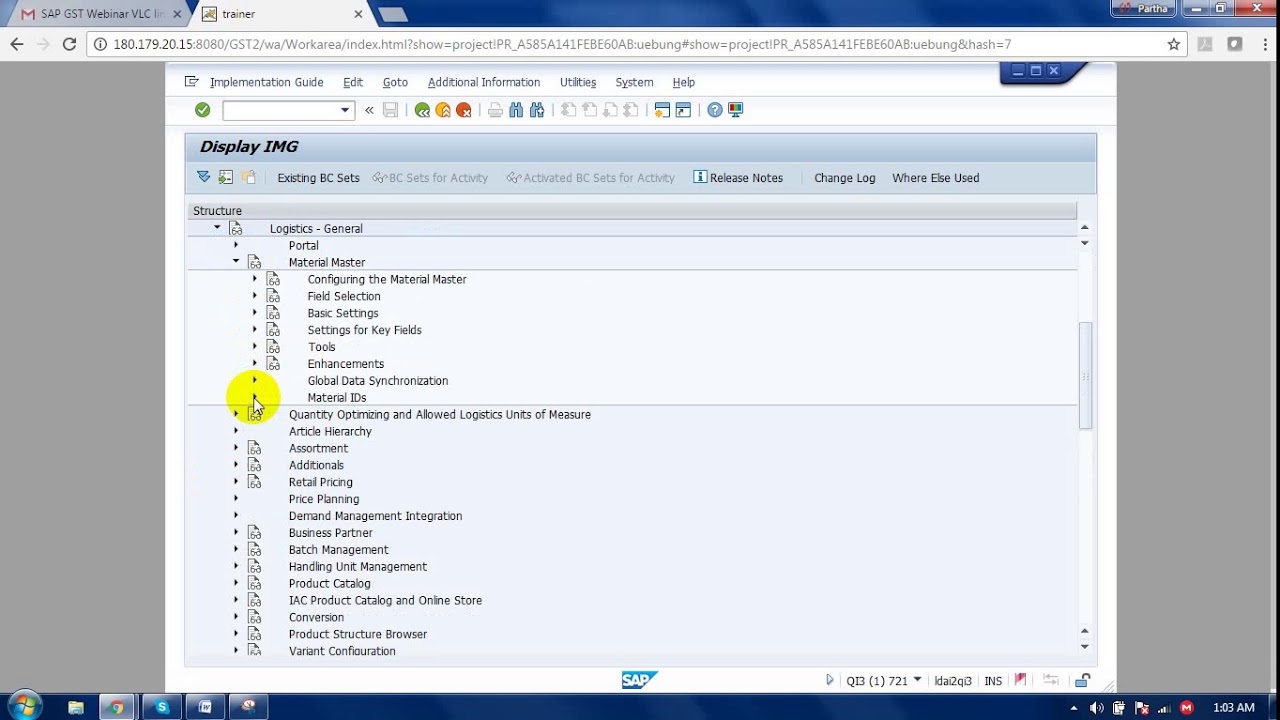
Task: Select the Material IDs tree item
Action: click(337, 397)
